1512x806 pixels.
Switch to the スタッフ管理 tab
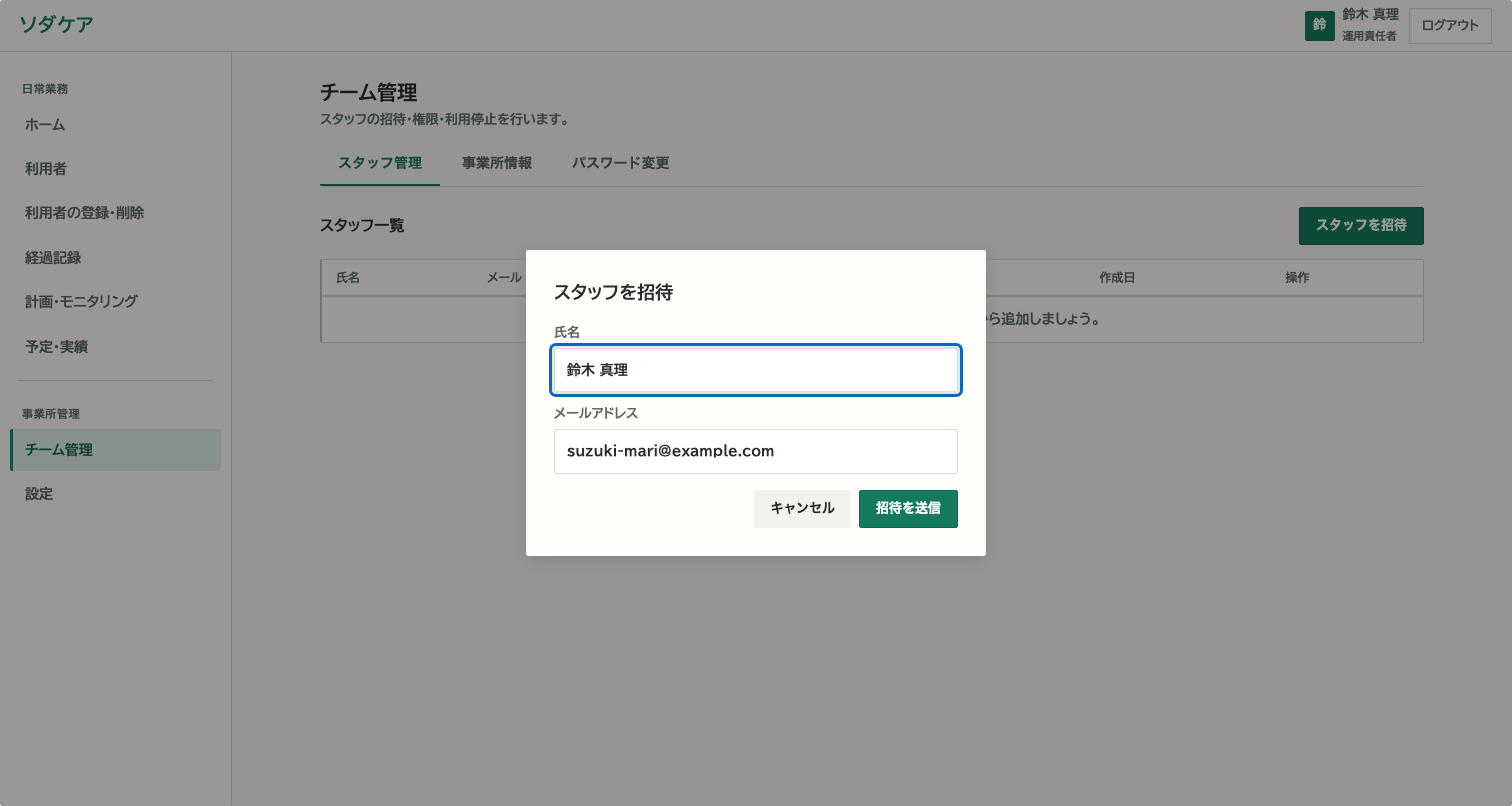point(380,163)
